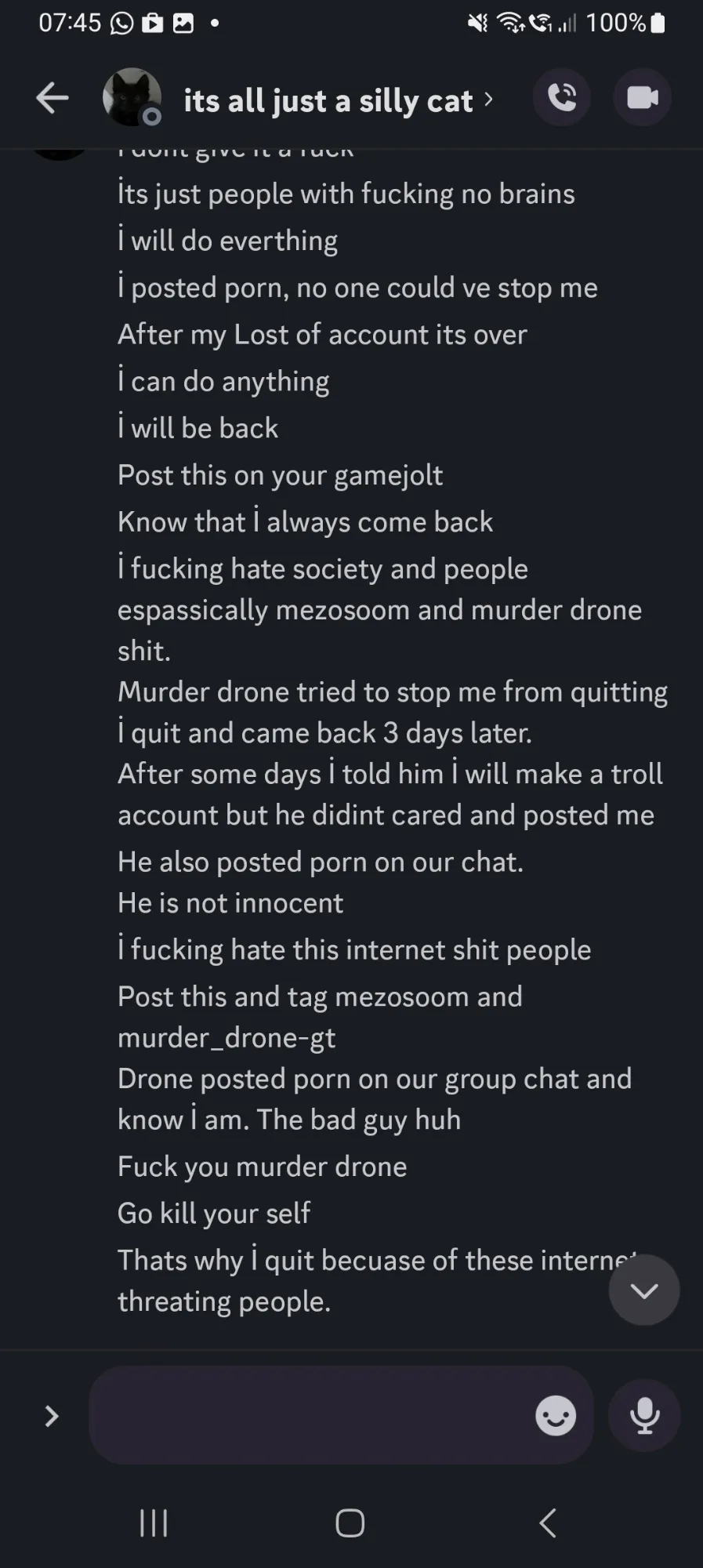Open Android recent apps button

[x=154, y=1523]
